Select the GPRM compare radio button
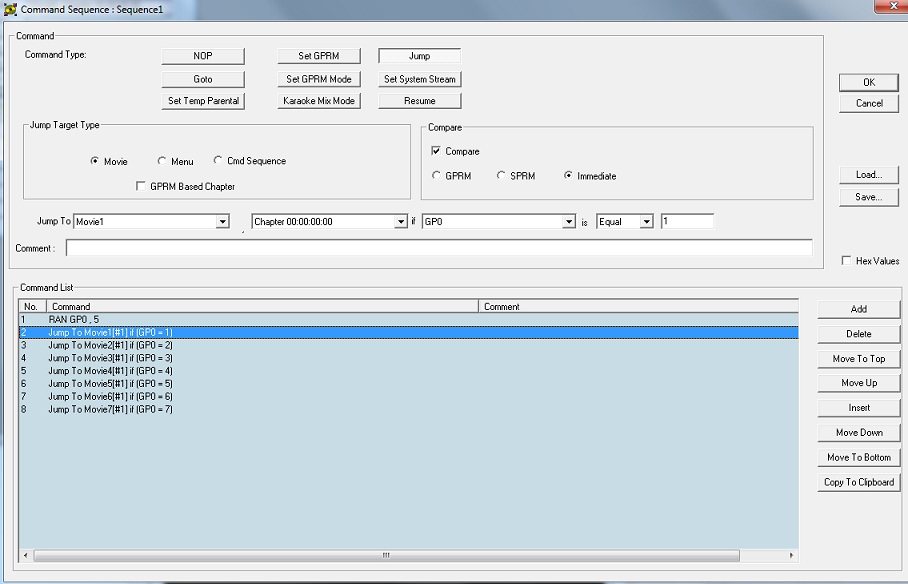The height and width of the screenshot is (584, 908). pos(436,175)
